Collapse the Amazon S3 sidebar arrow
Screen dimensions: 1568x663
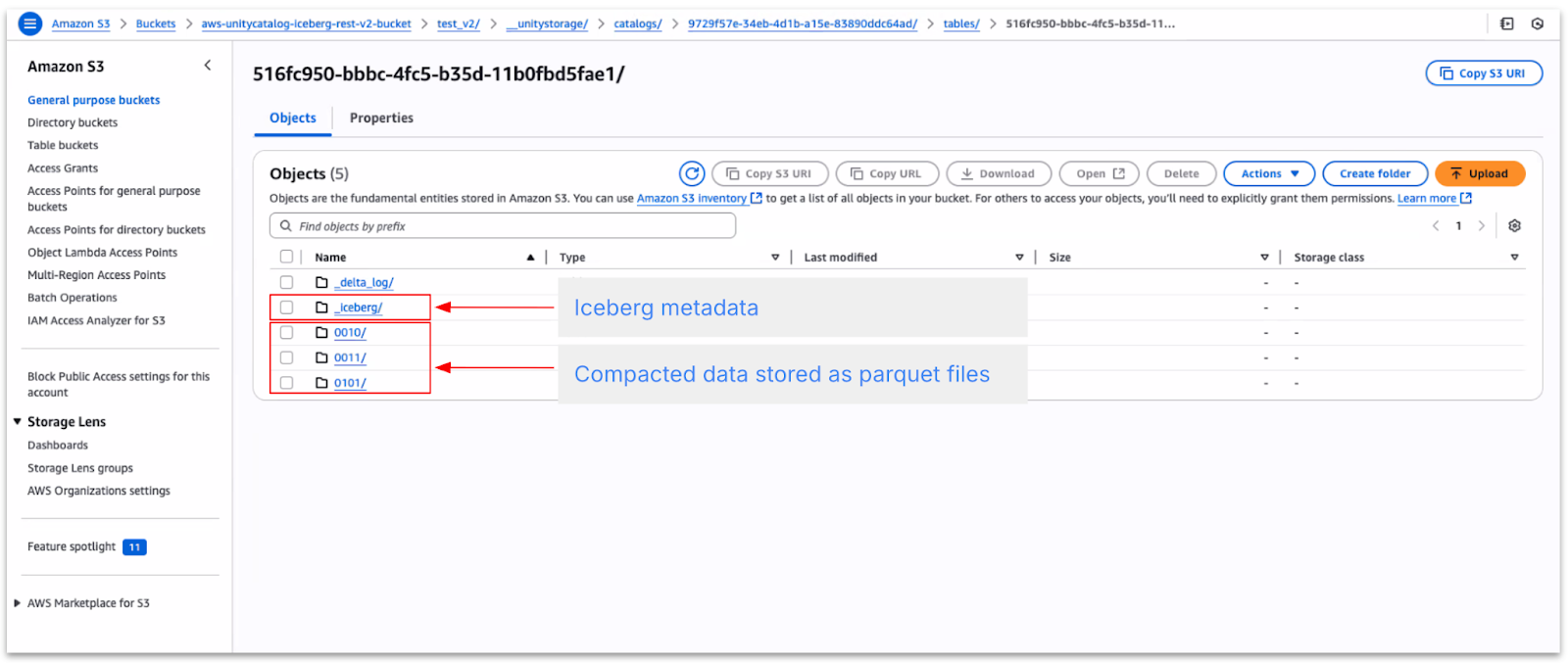pos(207,66)
